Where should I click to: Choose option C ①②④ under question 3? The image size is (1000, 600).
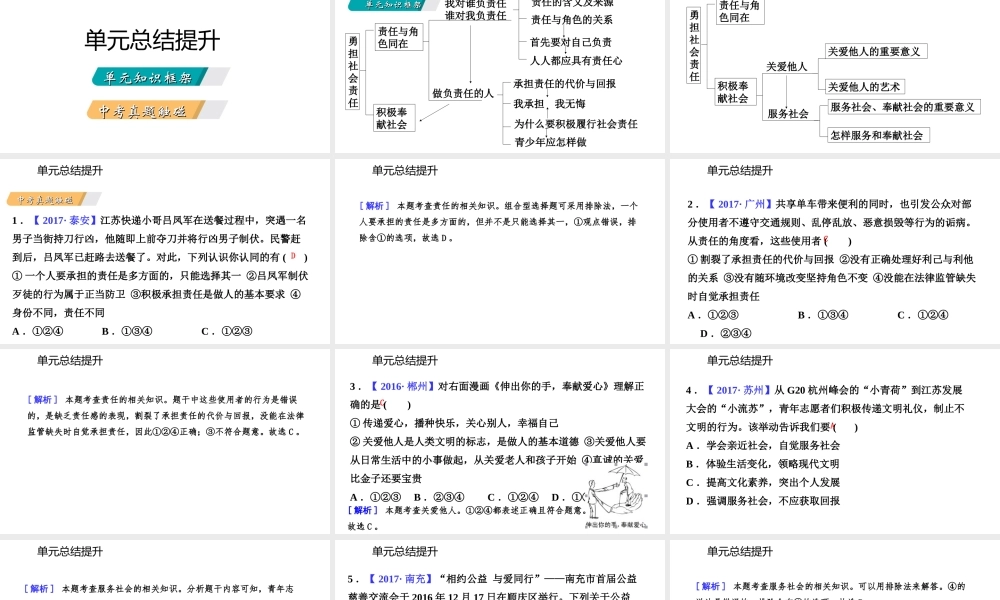[513, 497]
